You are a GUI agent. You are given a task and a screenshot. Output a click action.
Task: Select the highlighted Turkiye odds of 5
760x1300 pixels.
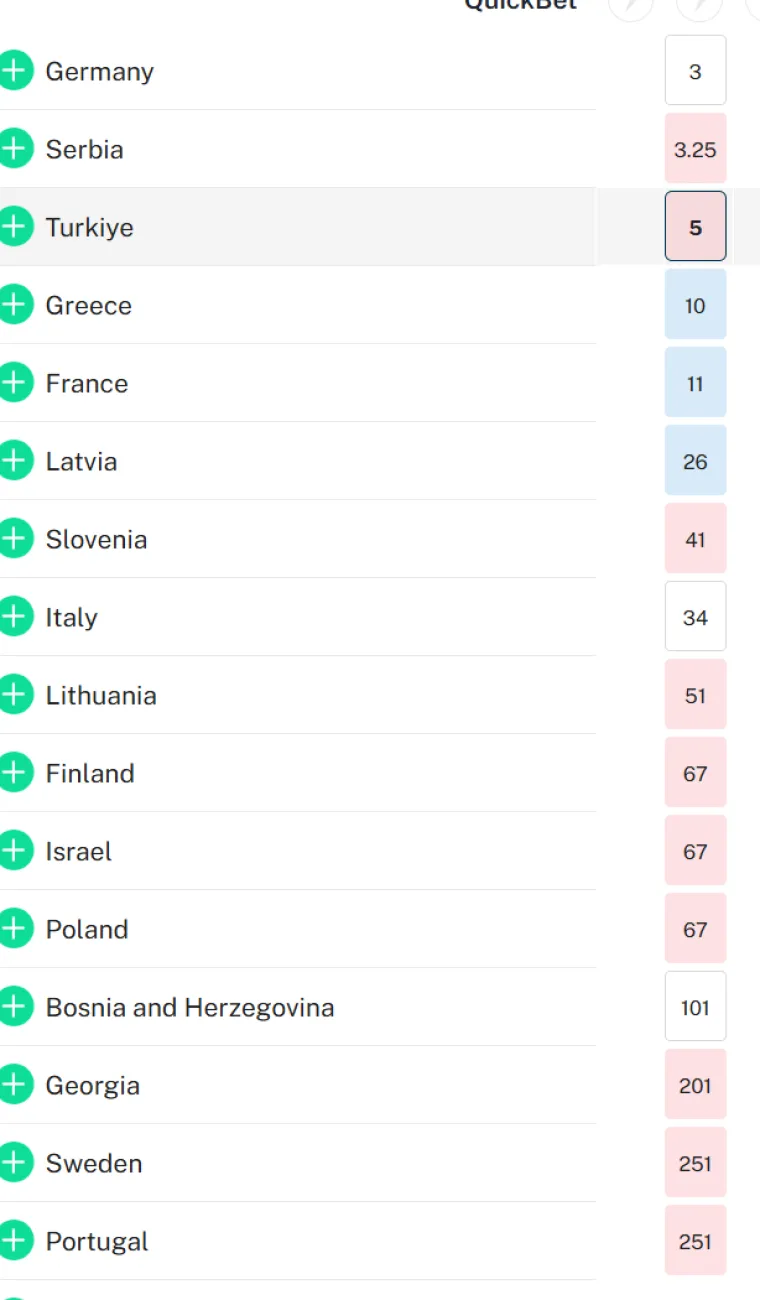click(x=695, y=227)
